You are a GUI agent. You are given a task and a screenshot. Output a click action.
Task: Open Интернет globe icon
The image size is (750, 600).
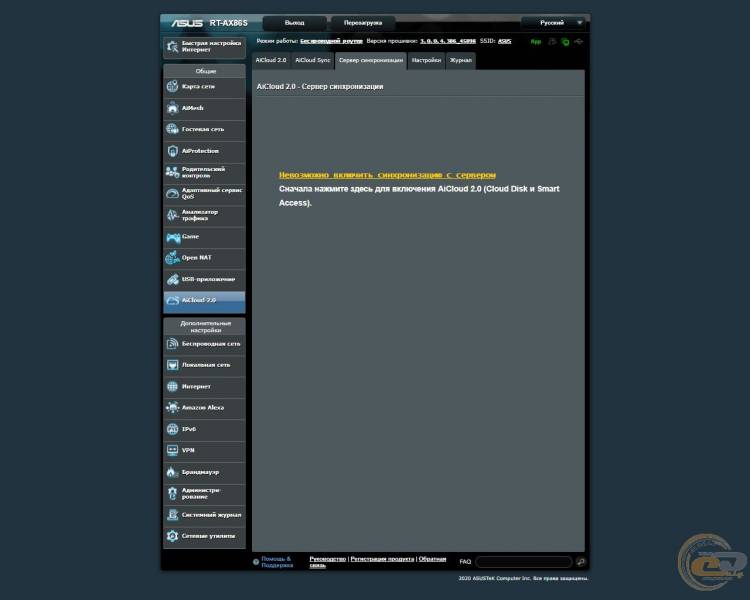[x=172, y=386]
